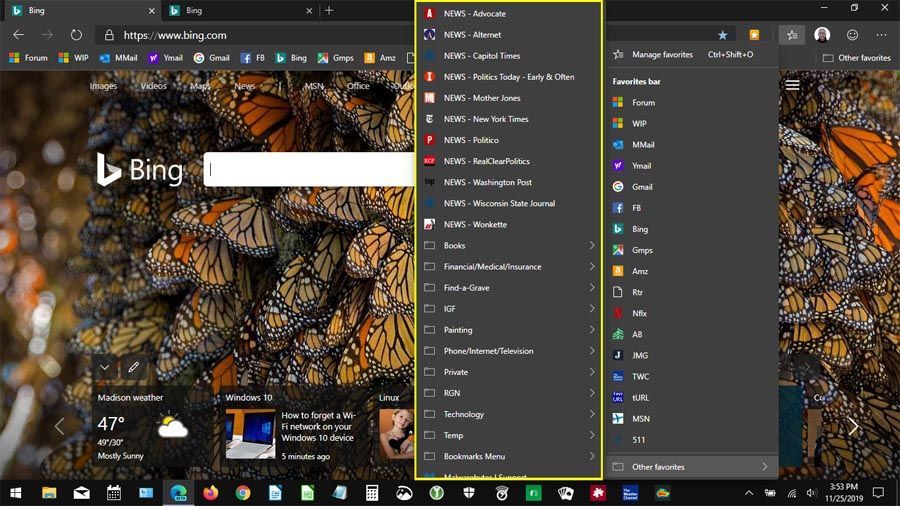900x506 pixels.
Task: Click Manage favorites
Action: (692, 55)
